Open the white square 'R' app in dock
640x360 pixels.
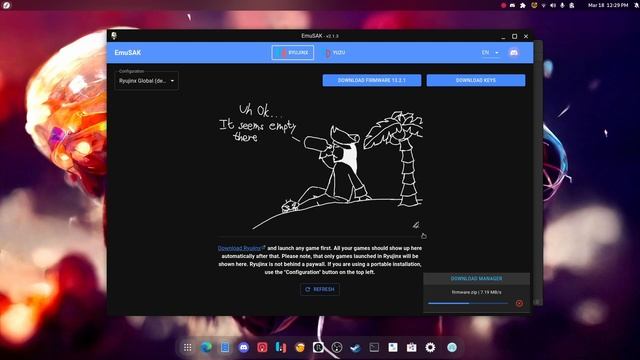(x=318, y=347)
